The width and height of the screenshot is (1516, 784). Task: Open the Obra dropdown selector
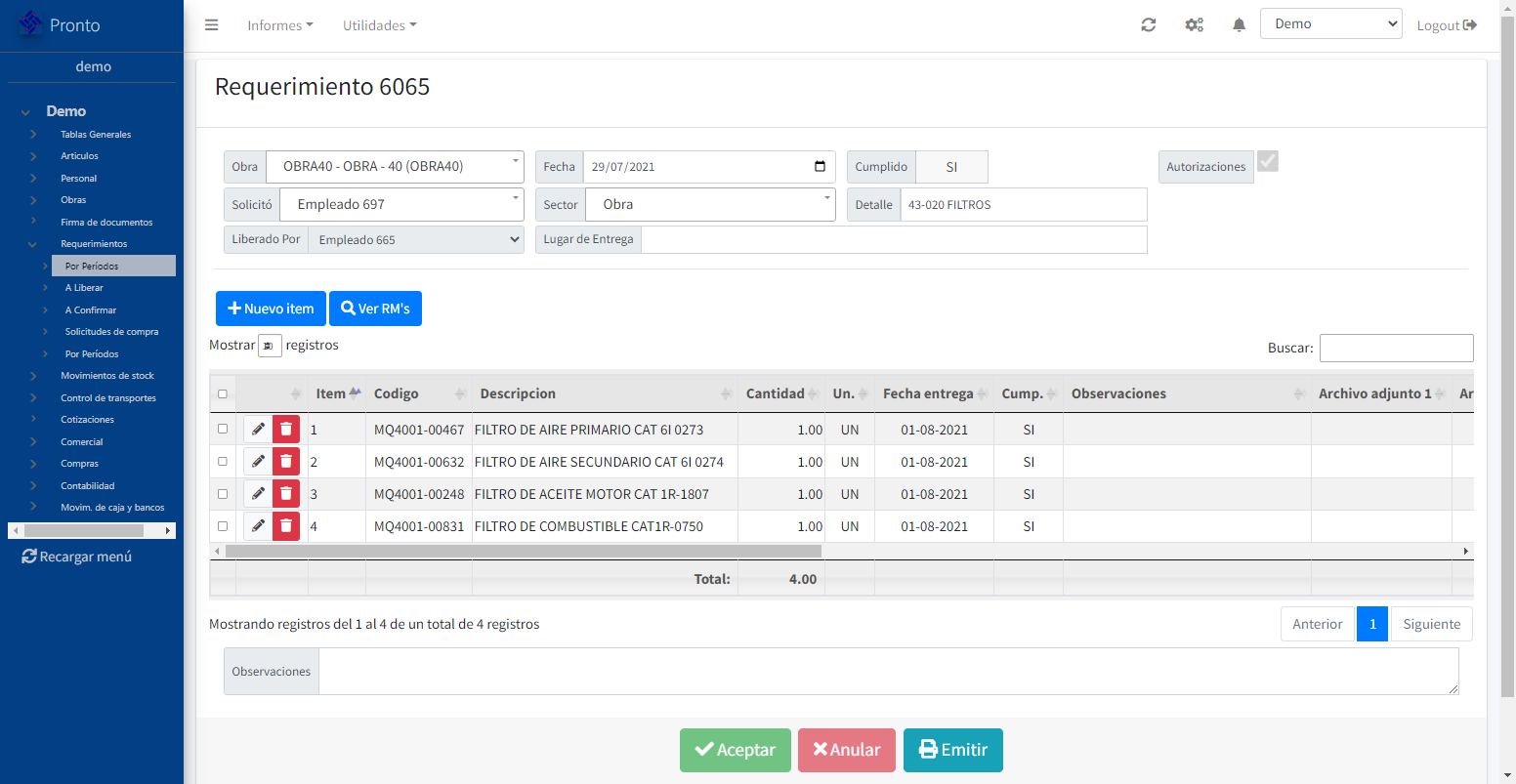click(x=395, y=167)
